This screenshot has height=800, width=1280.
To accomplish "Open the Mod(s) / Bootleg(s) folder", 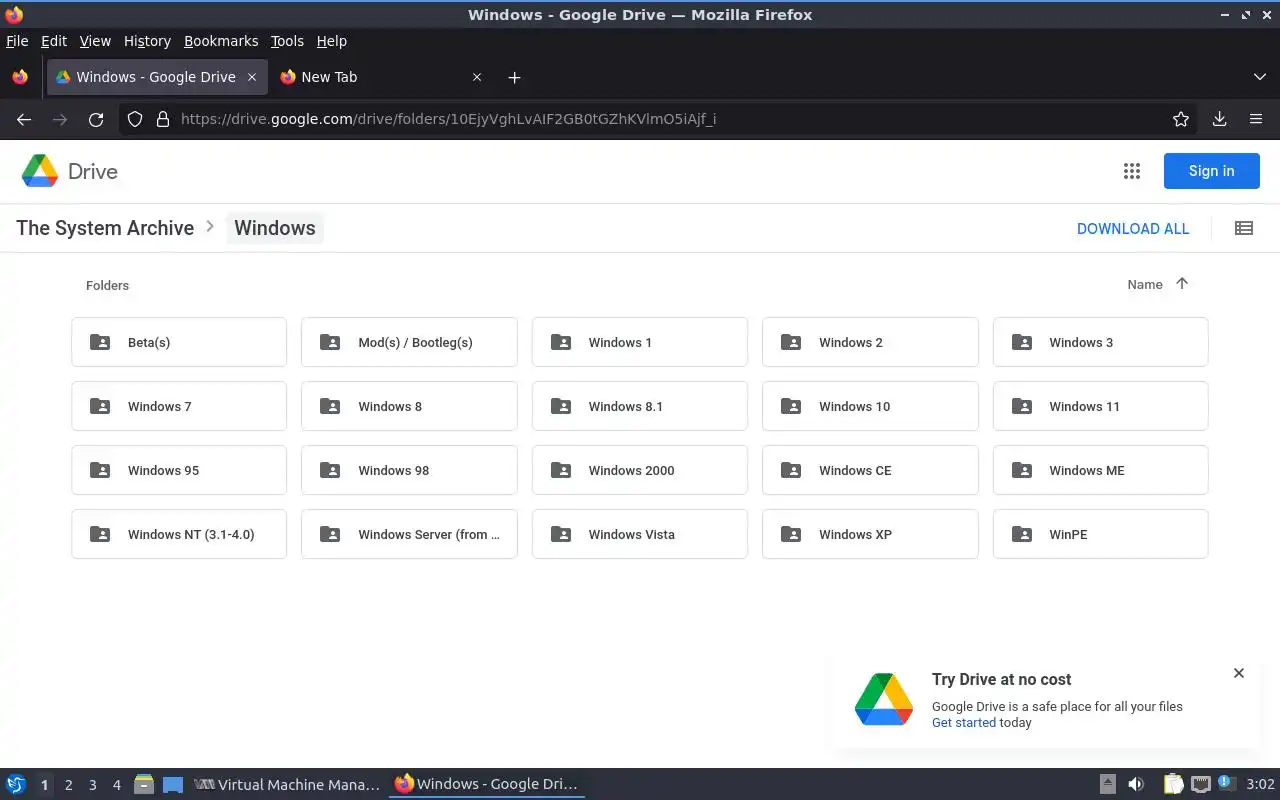I will pos(409,342).
